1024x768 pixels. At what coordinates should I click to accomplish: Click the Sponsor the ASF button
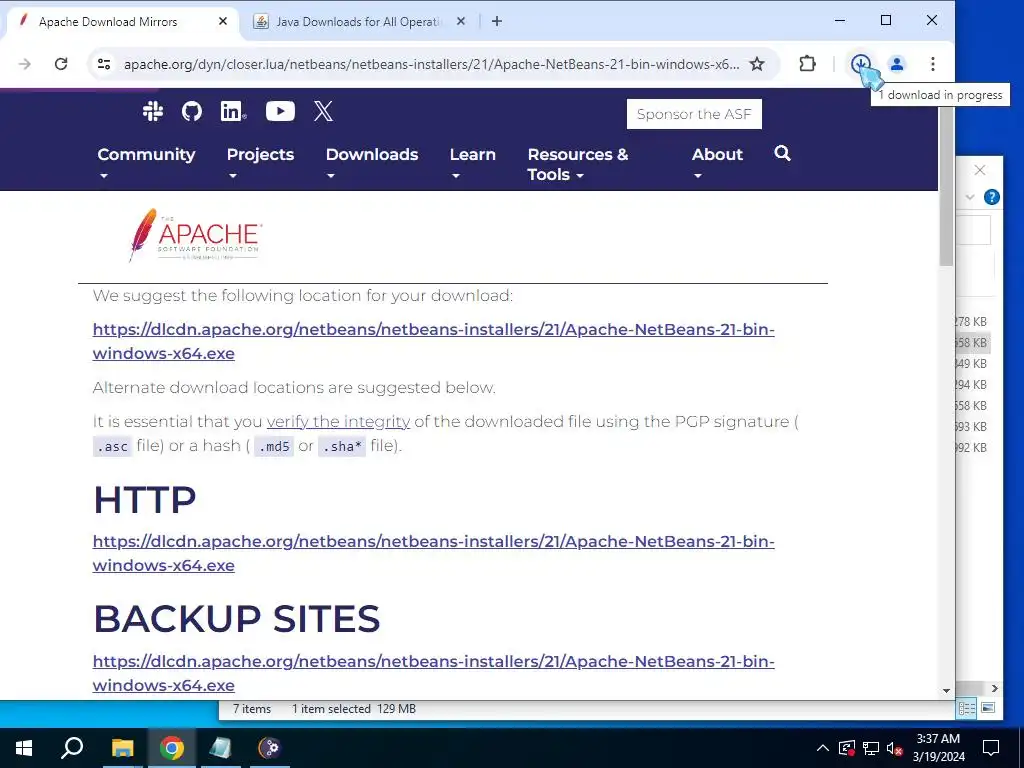coord(694,114)
